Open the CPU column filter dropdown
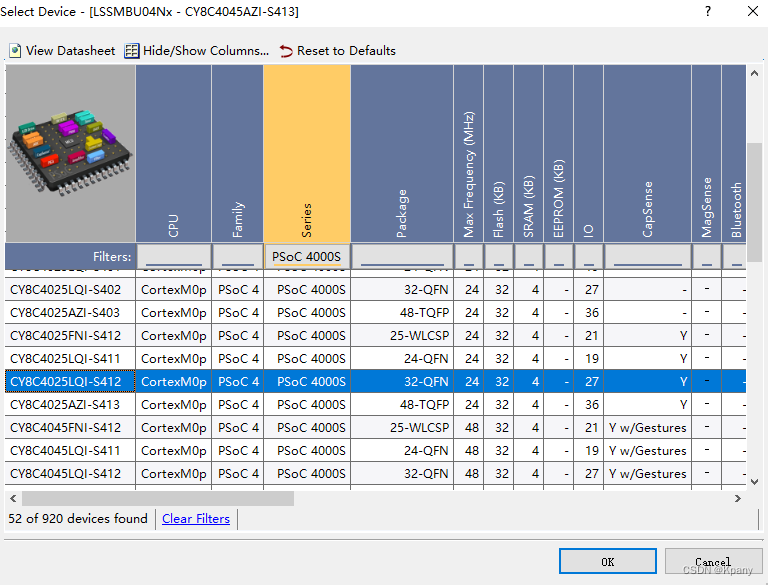The image size is (768, 585). click(173, 256)
